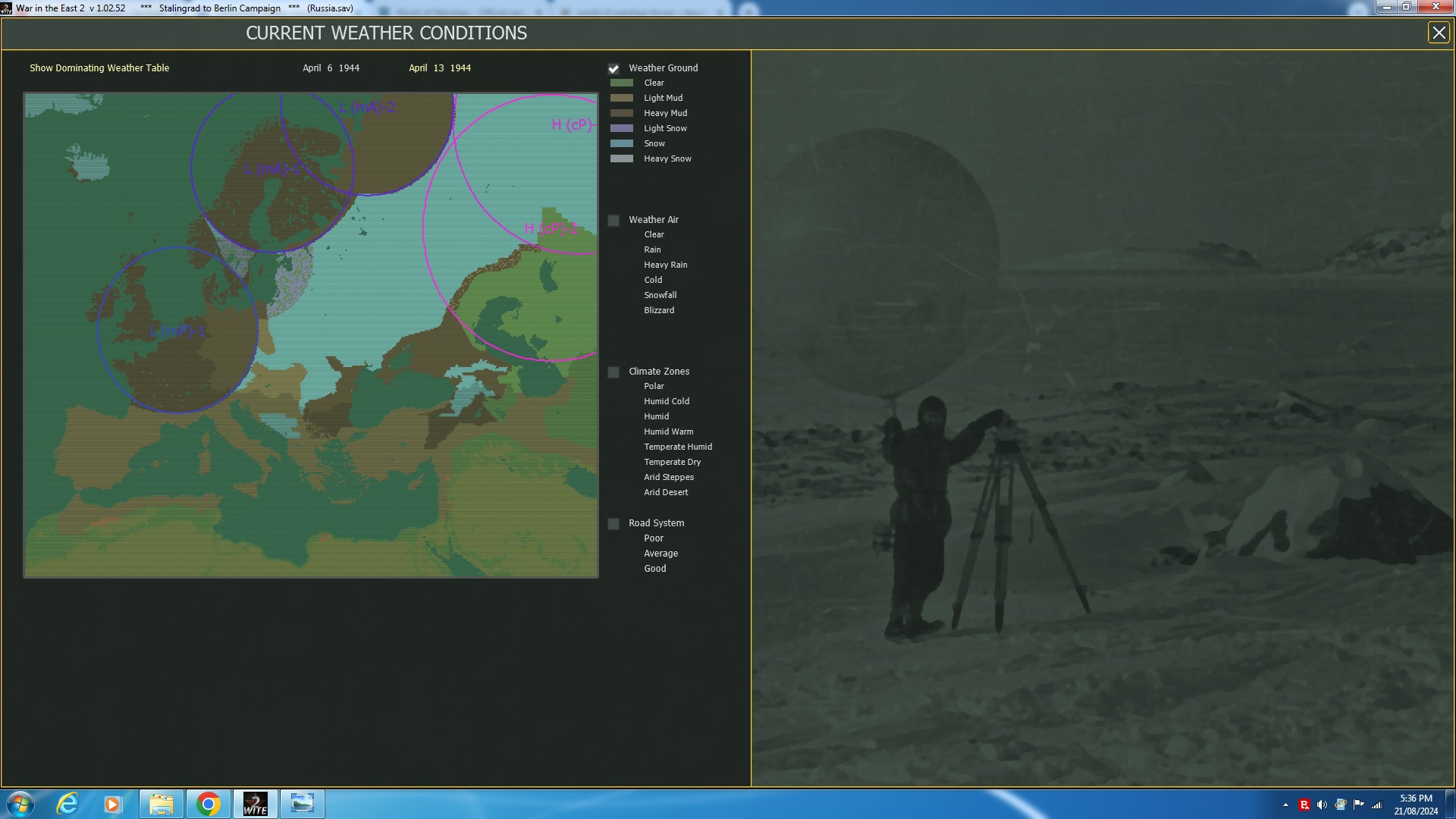Open the picture viewer taskbar icon
This screenshot has height=819, width=1456.
pyautogui.click(x=302, y=804)
